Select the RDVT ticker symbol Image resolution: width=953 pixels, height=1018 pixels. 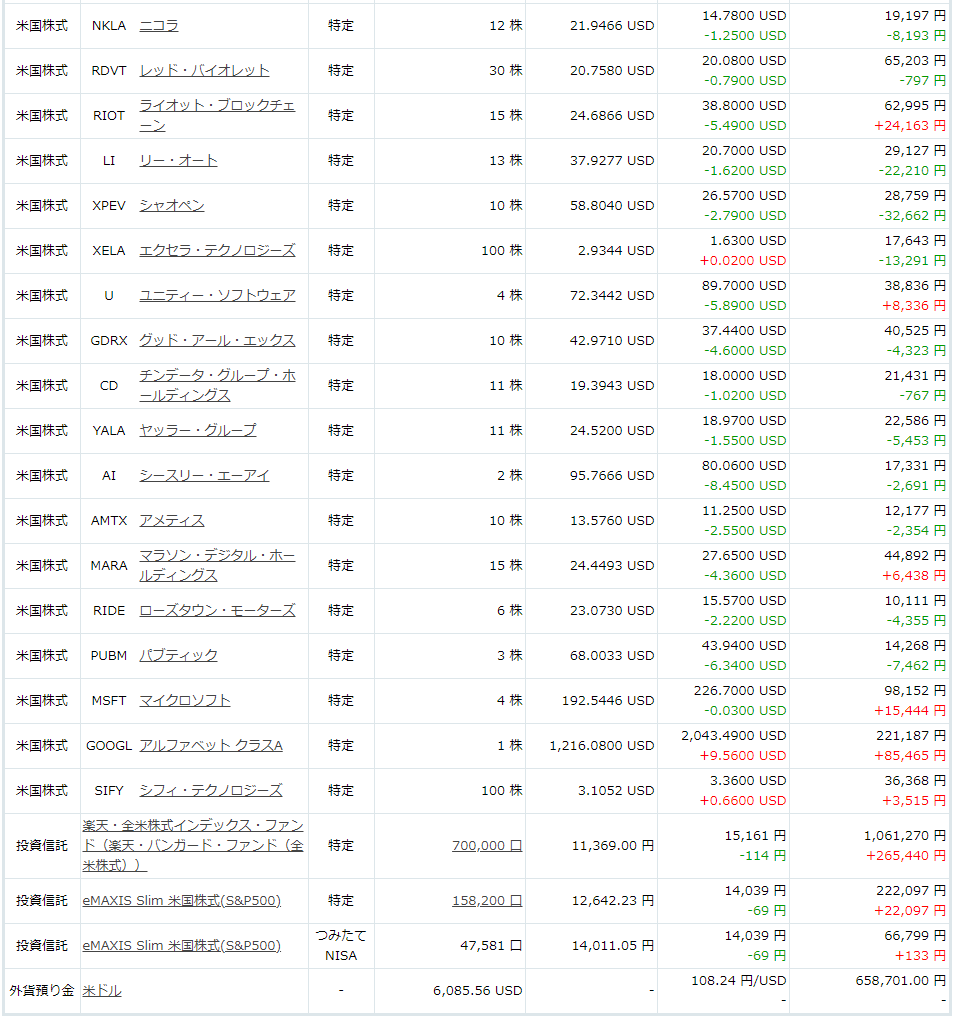(108, 70)
